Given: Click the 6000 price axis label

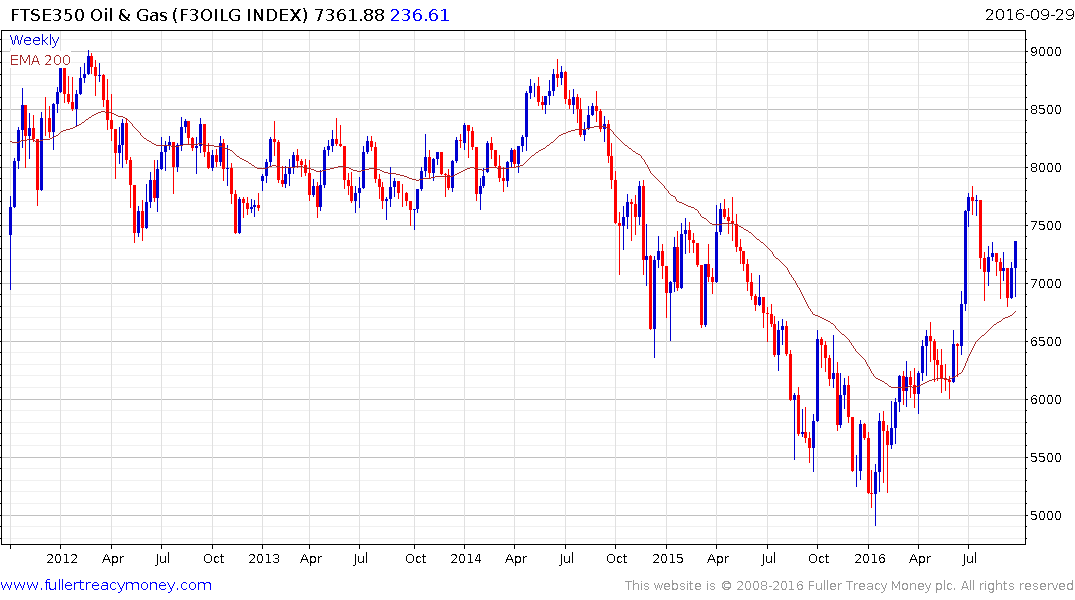Looking at the screenshot, I should pos(1046,400).
